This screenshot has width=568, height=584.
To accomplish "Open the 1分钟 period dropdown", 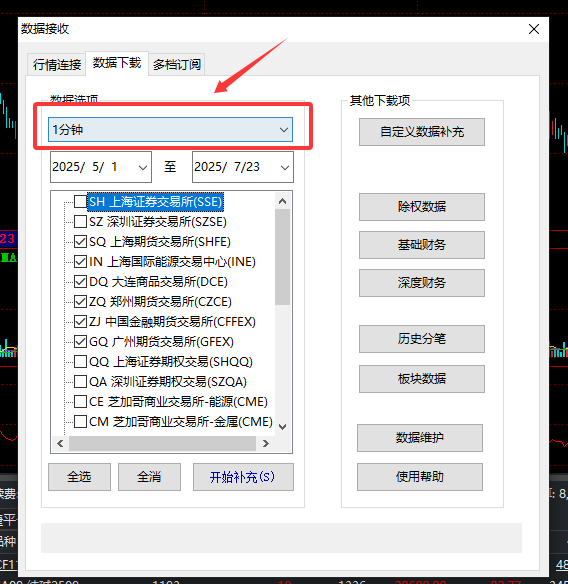I will point(170,130).
